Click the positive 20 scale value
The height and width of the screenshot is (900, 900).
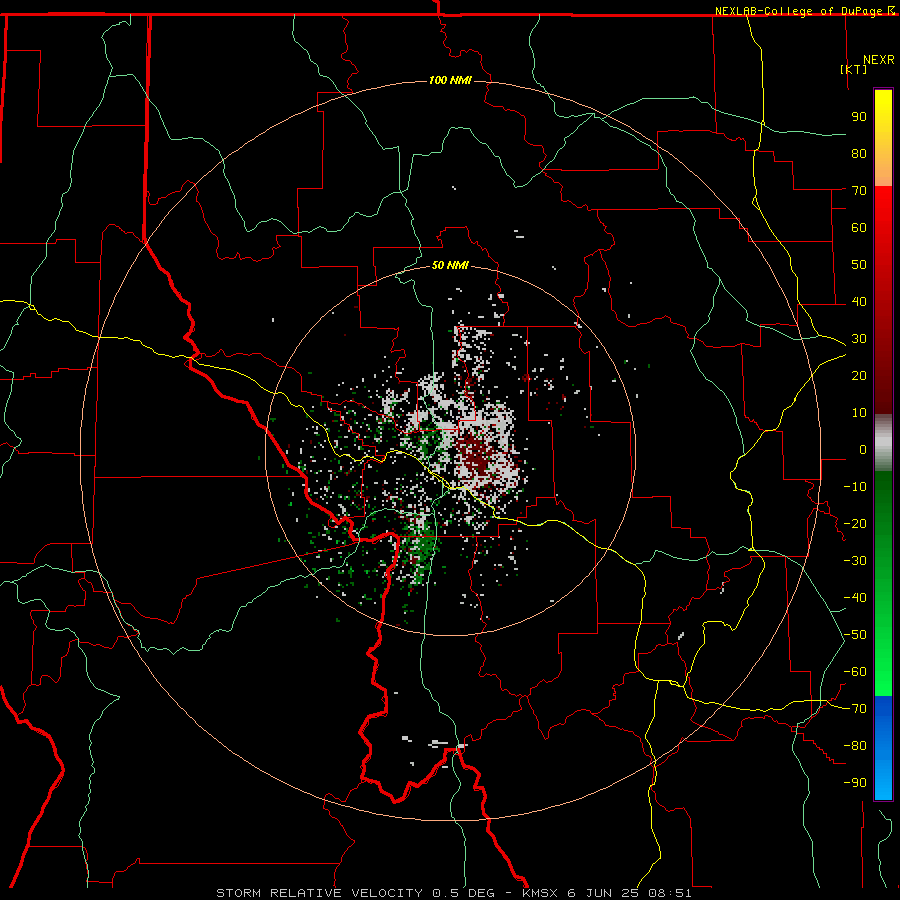pyautogui.click(x=859, y=375)
